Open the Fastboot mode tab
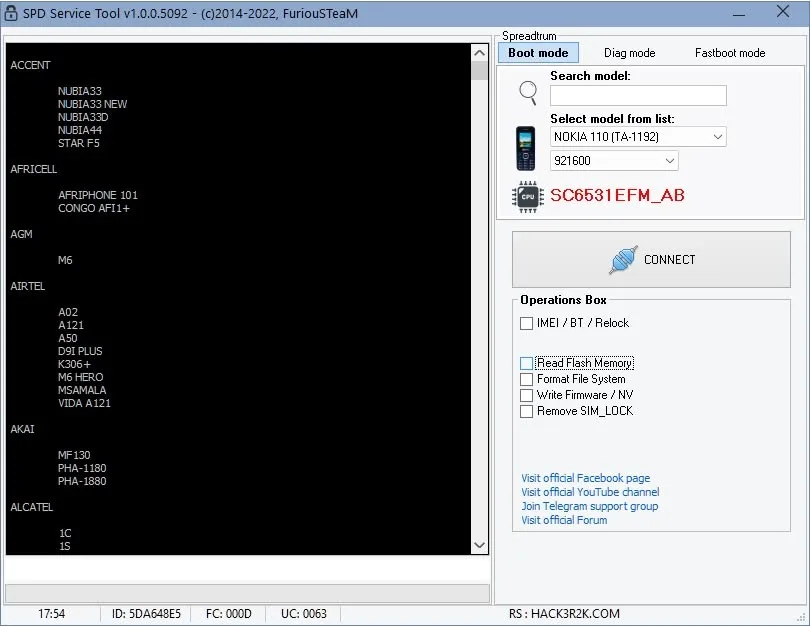Image resolution: width=810 pixels, height=626 pixels. 730,53
